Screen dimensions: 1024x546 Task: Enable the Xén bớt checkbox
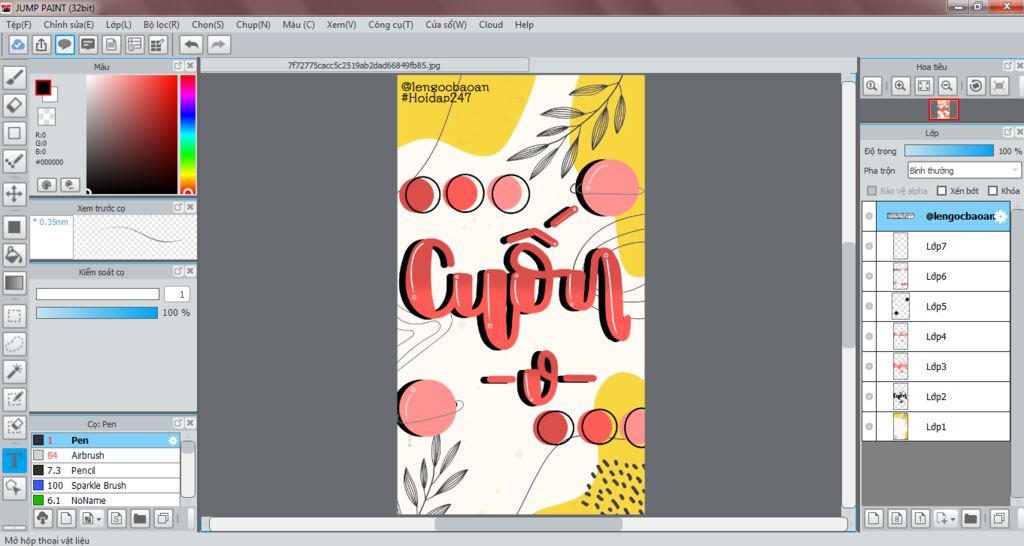[942, 191]
